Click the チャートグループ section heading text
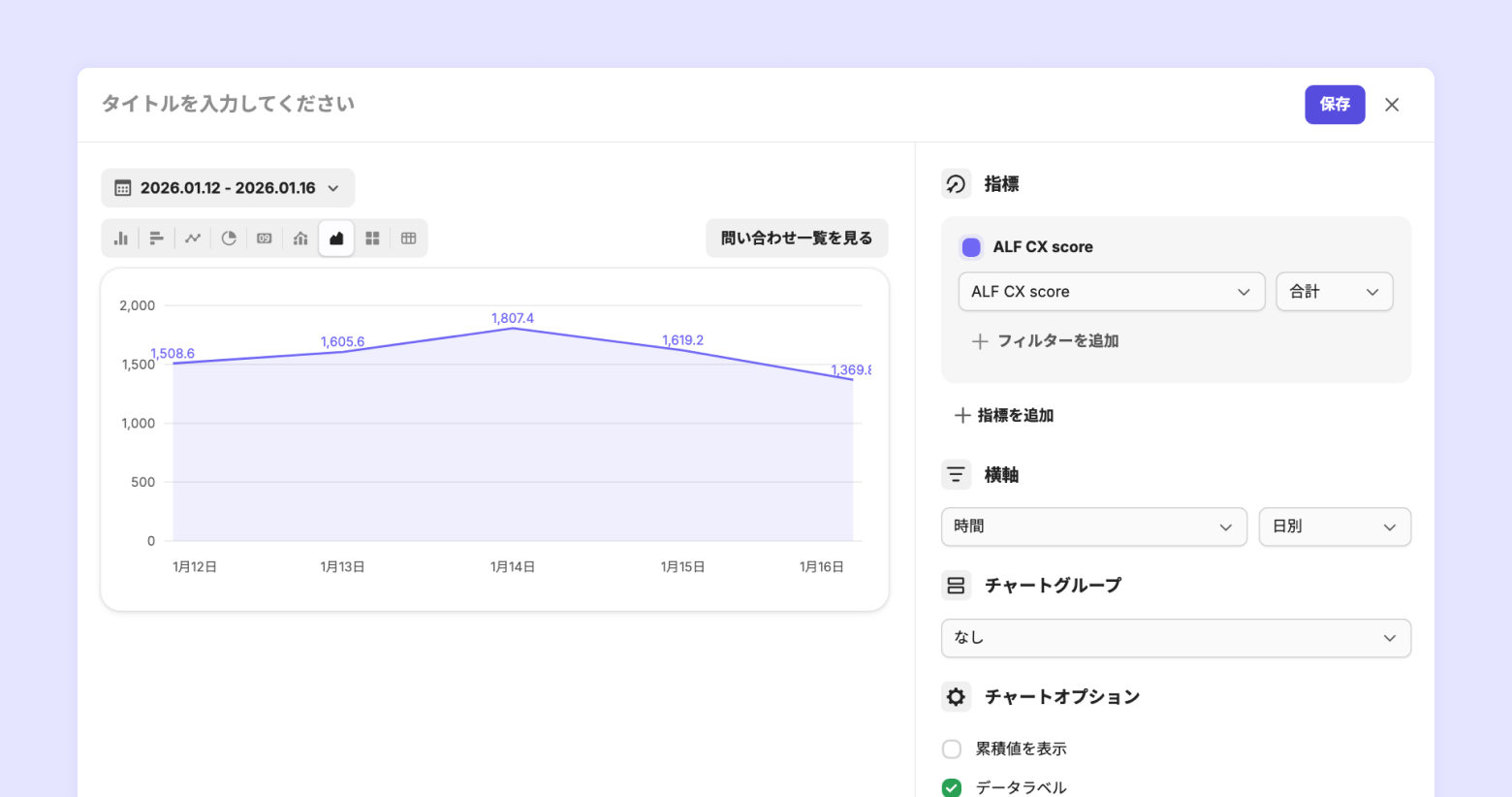The height and width of the screenshot is (797, 1512). (x=1053, y=586)
